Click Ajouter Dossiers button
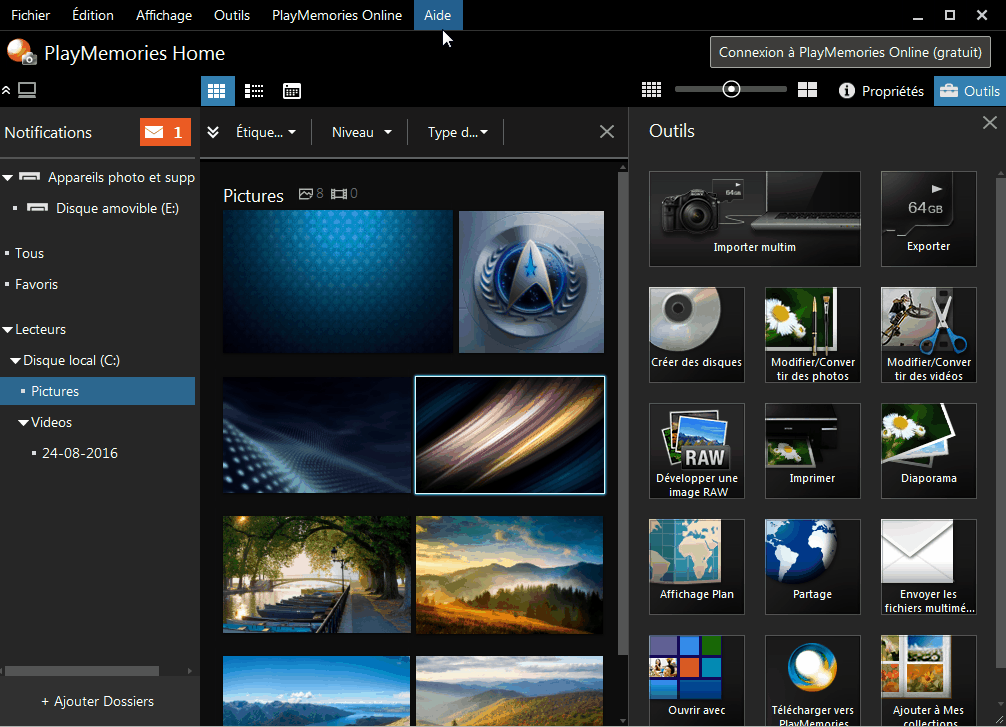1006x727 pixels. tap(98, 701)
